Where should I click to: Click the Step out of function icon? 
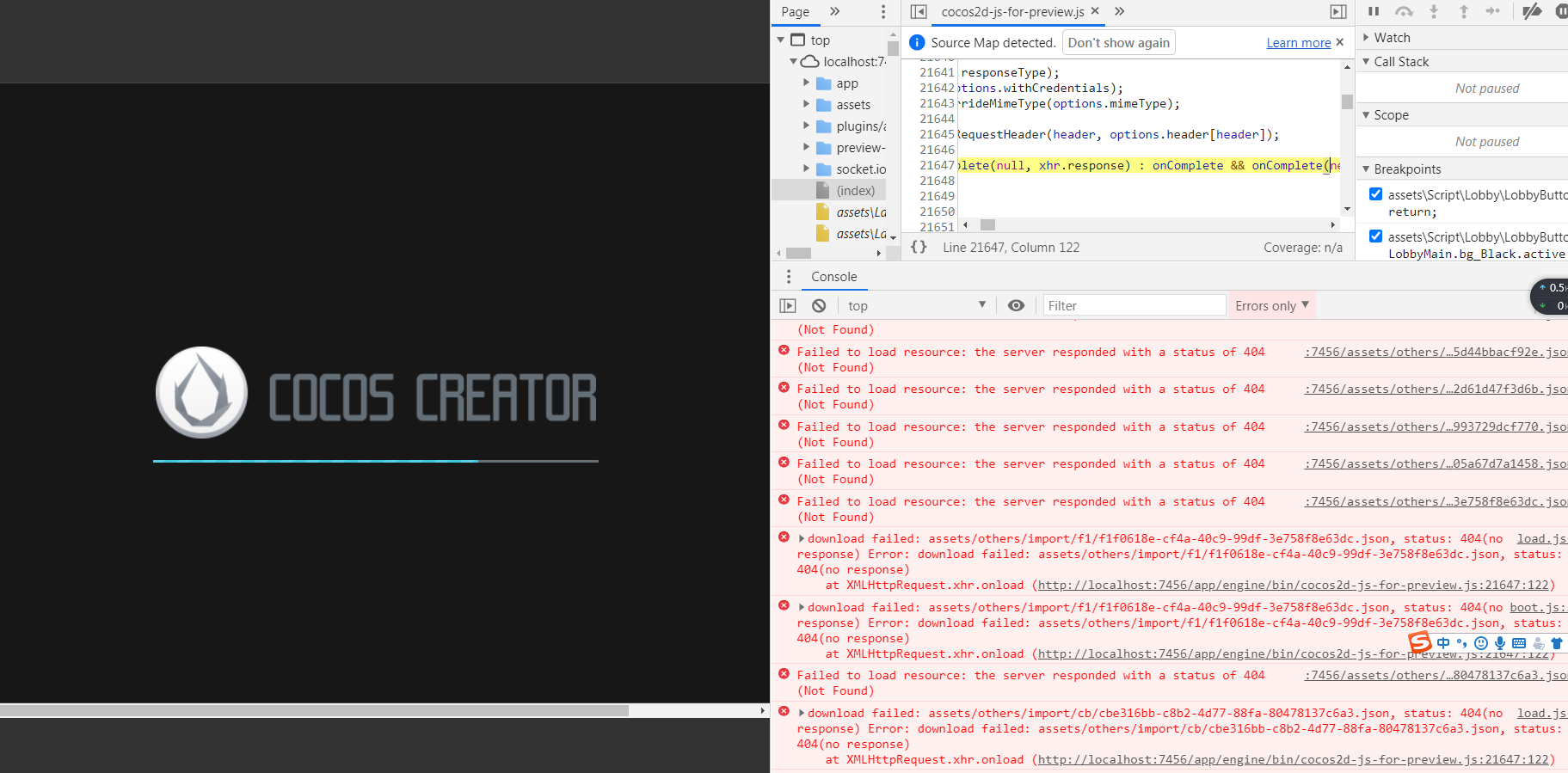[x=1463, y=11]
